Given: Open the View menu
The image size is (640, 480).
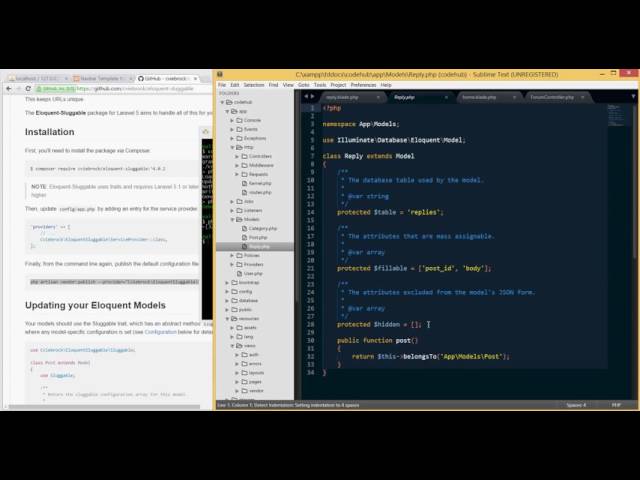Looking at the screenshot, I should pyautogui.click(x=288, y=85).
